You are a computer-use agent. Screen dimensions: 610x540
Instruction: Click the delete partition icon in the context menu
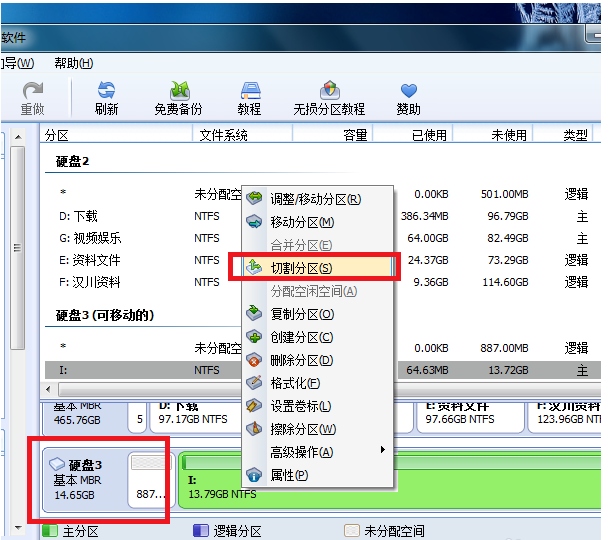tap(254, 360)
